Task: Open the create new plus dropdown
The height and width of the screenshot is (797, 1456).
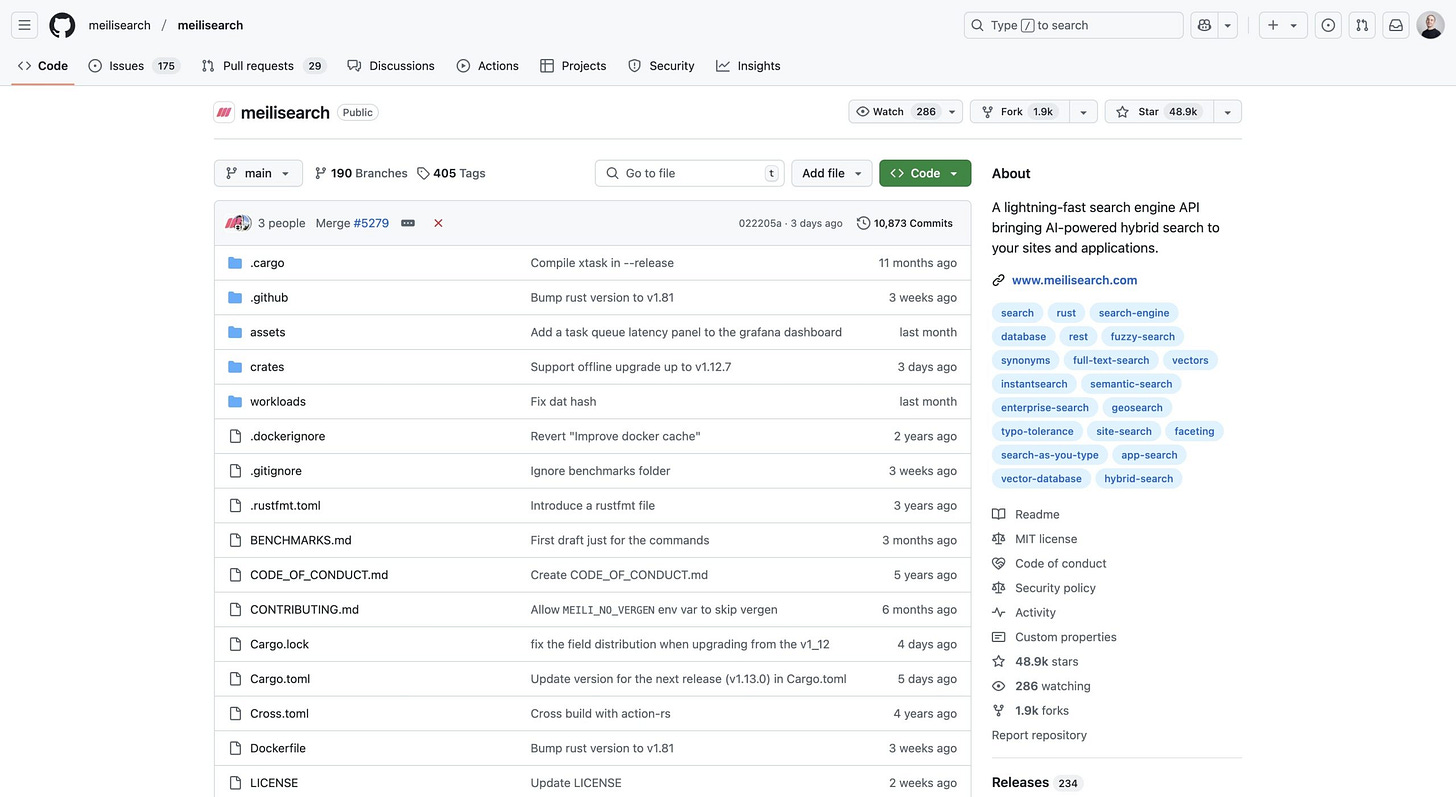Action: click(1283, 25)
